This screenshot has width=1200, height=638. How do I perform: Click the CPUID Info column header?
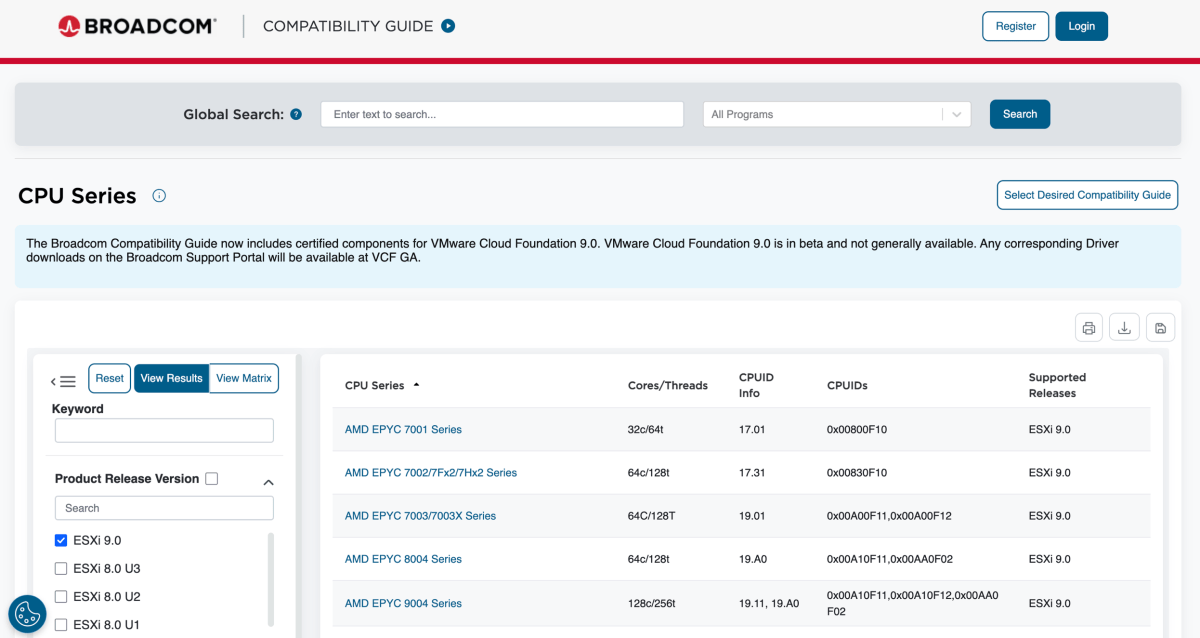pyautogui.click(x=756, y=385)
